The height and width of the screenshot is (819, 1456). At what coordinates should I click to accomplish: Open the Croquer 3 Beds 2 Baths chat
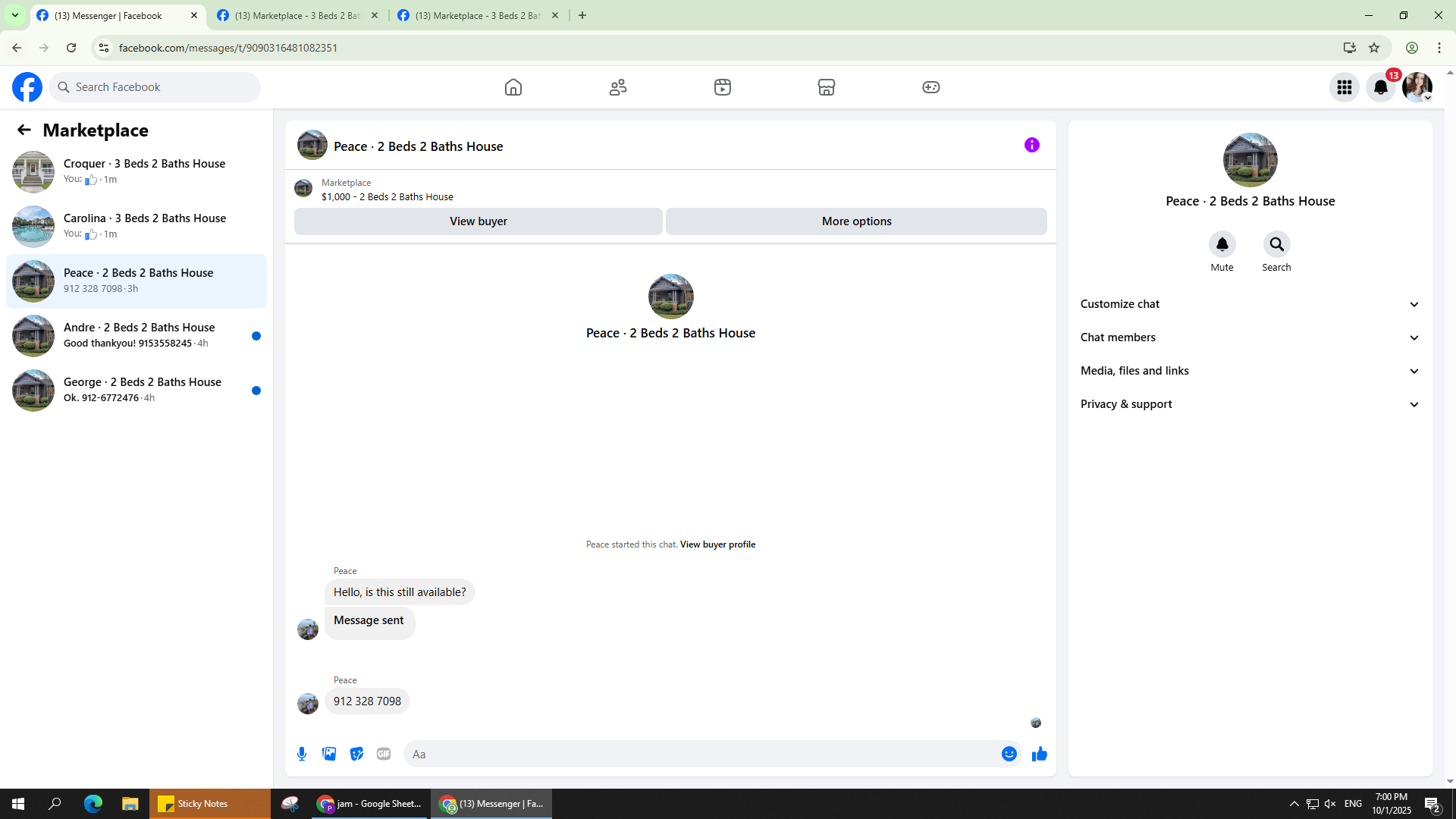click(x=136, y=171)
